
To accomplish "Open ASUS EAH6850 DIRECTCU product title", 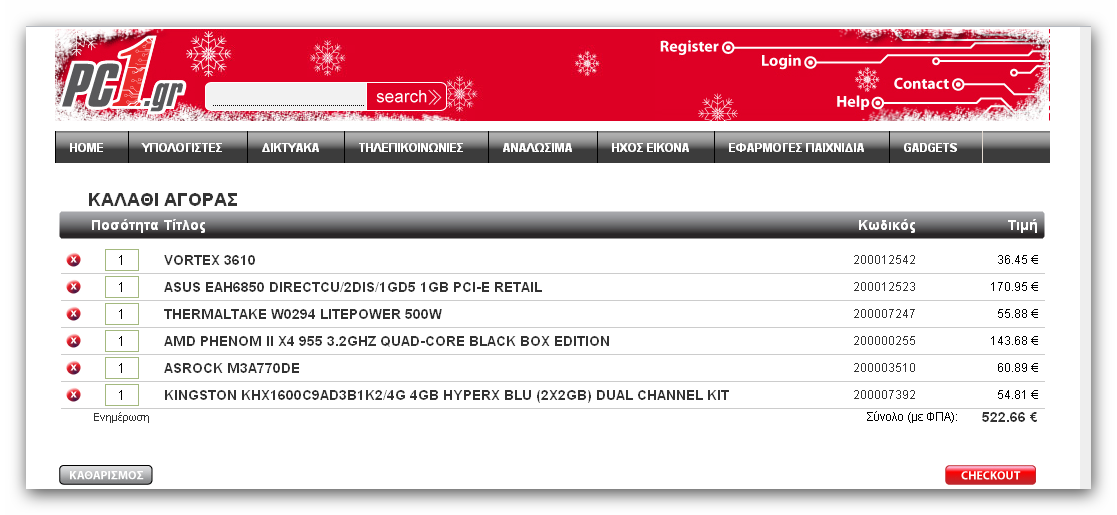I will coord(353,287).
